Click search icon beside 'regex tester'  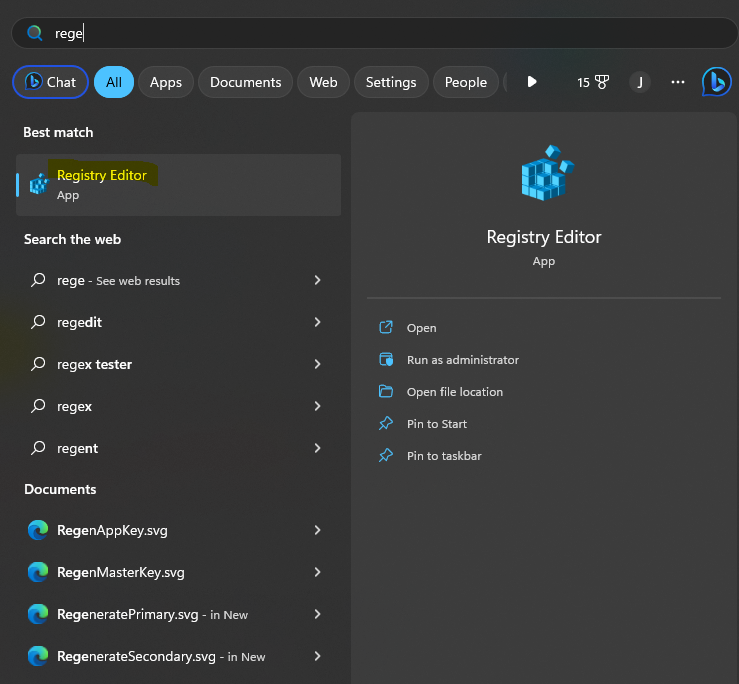38,364
